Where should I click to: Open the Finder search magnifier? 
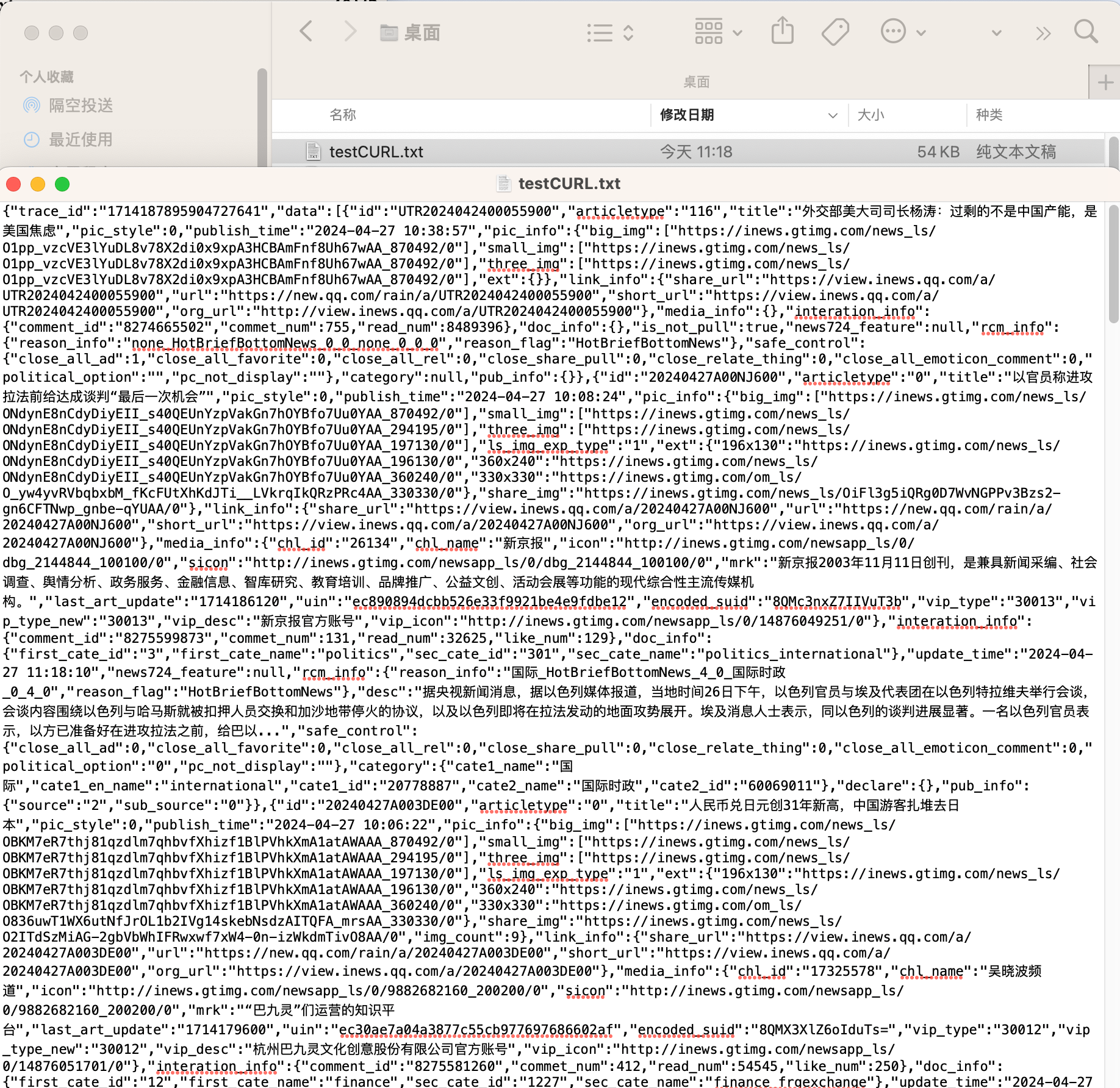pyautogui.click(x=1086, y=32)
